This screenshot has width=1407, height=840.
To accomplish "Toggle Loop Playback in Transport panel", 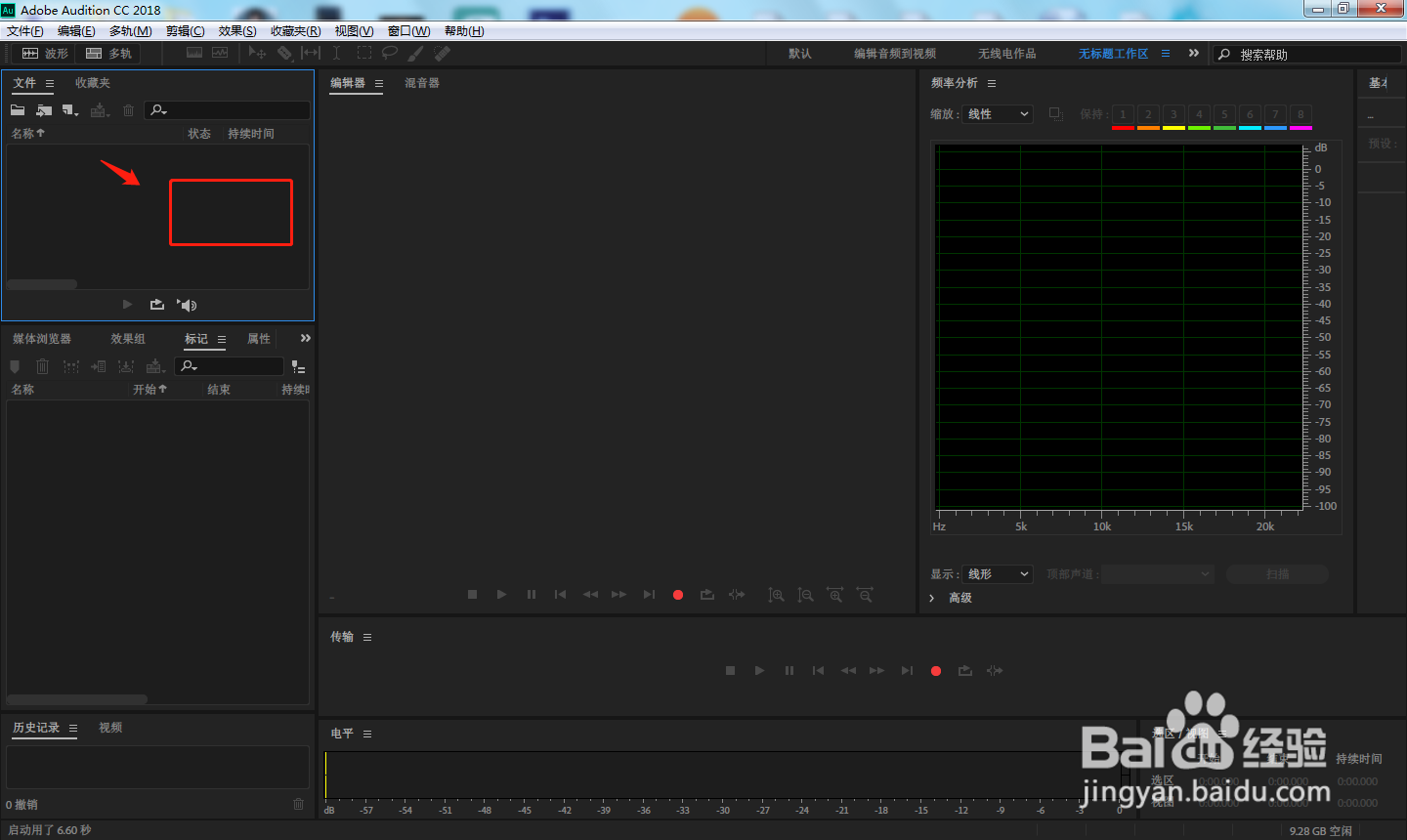I will pos(965,670).
